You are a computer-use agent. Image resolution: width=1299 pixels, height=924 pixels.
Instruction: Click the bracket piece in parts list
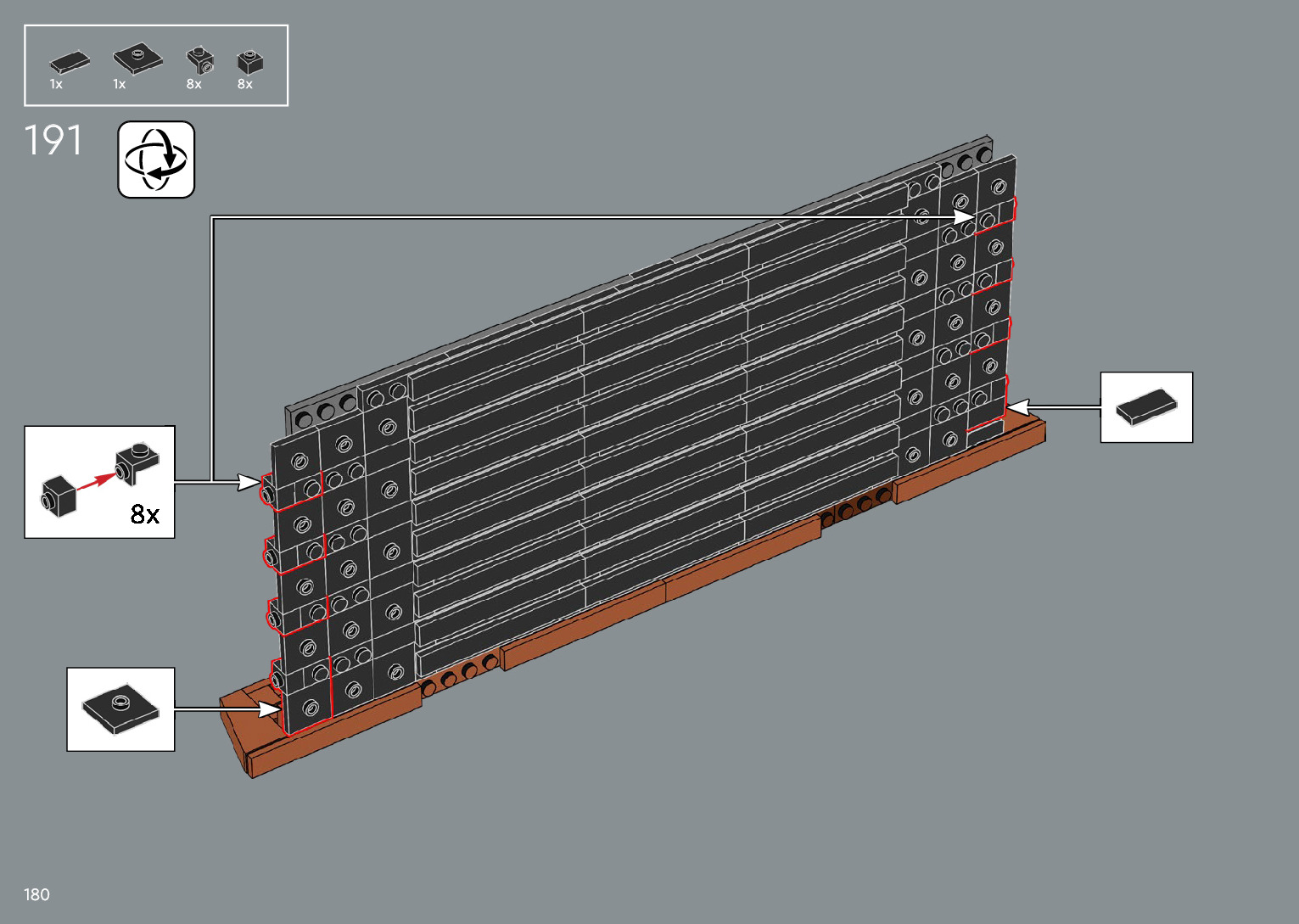199,61
